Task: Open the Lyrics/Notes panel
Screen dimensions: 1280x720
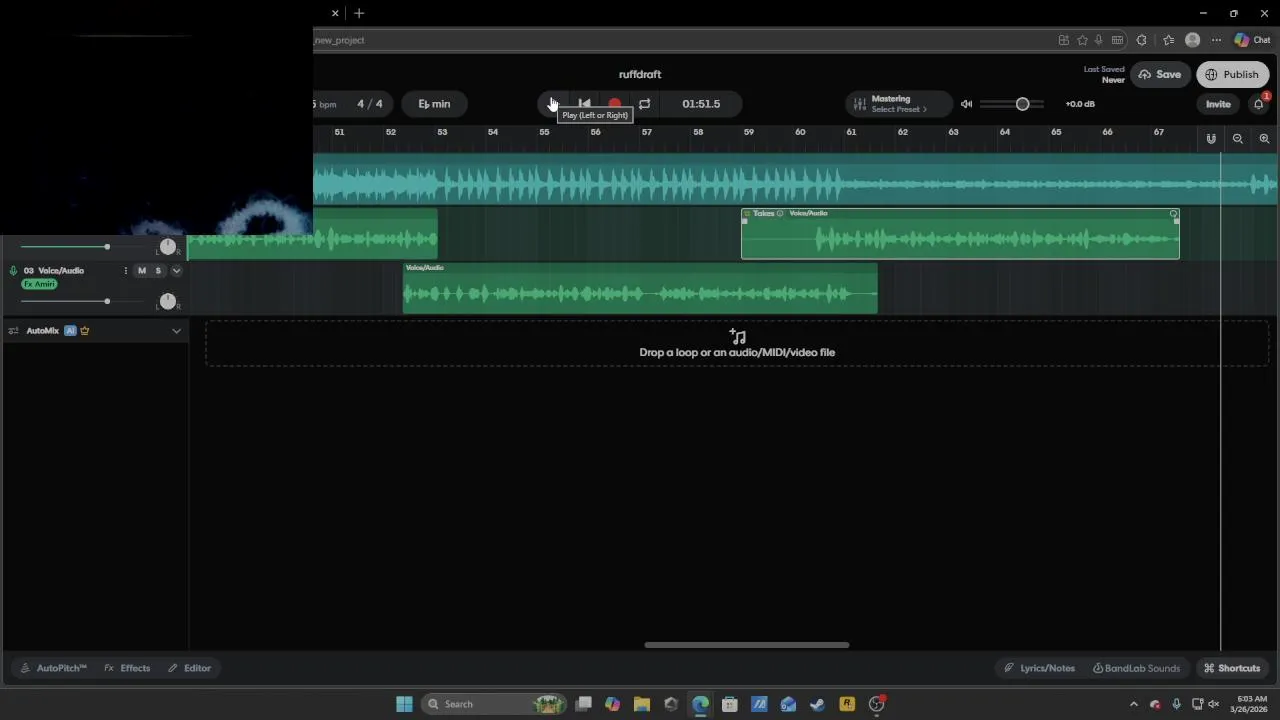Action: point(1039,668)
